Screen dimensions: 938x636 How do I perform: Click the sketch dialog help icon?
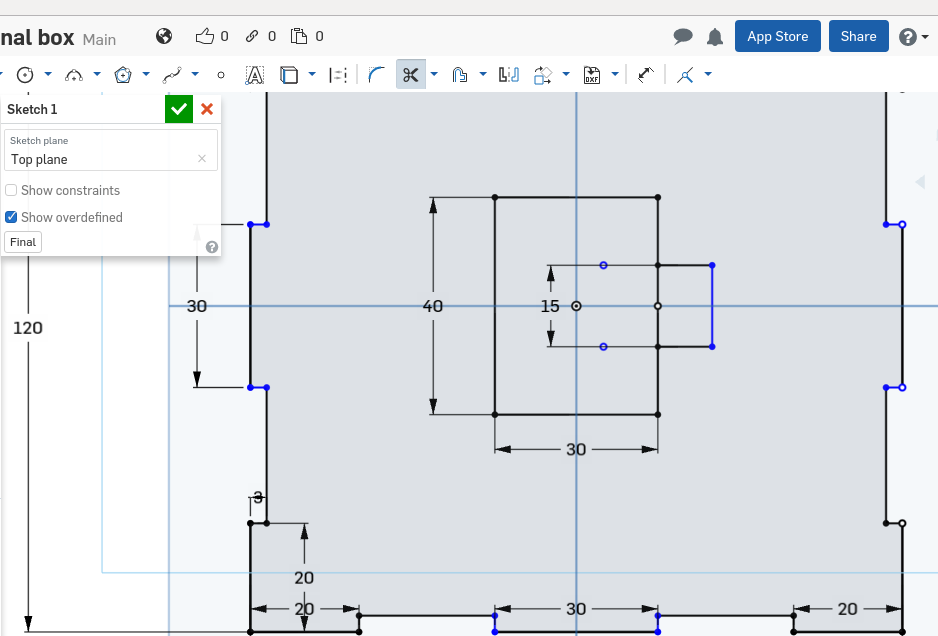point(212,247)
